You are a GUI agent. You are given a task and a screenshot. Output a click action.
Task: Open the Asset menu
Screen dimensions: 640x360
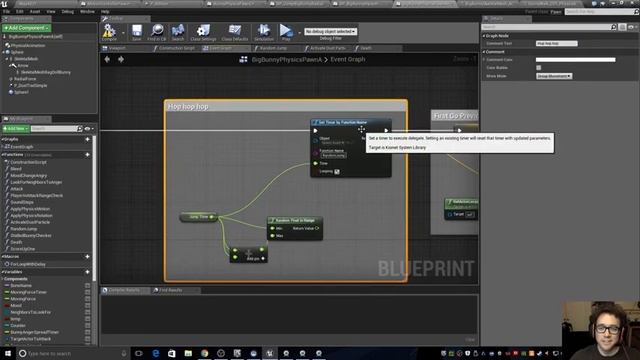(x=35, y=11)
